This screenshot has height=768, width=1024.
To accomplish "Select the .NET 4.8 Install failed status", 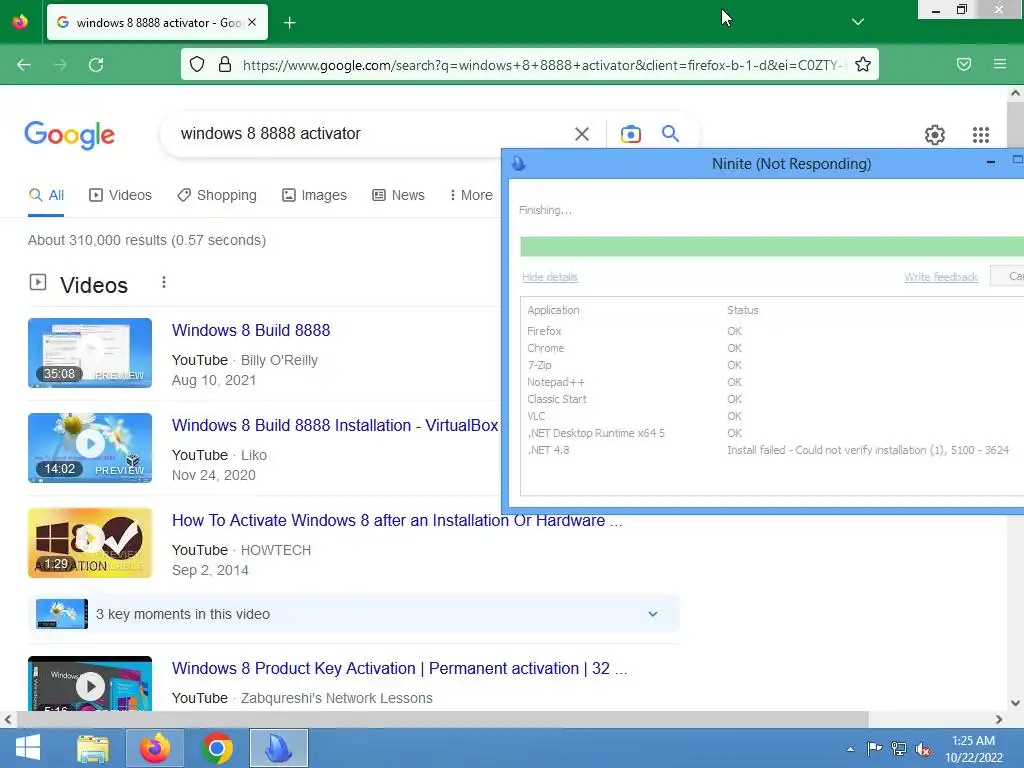I will (868, 450).
